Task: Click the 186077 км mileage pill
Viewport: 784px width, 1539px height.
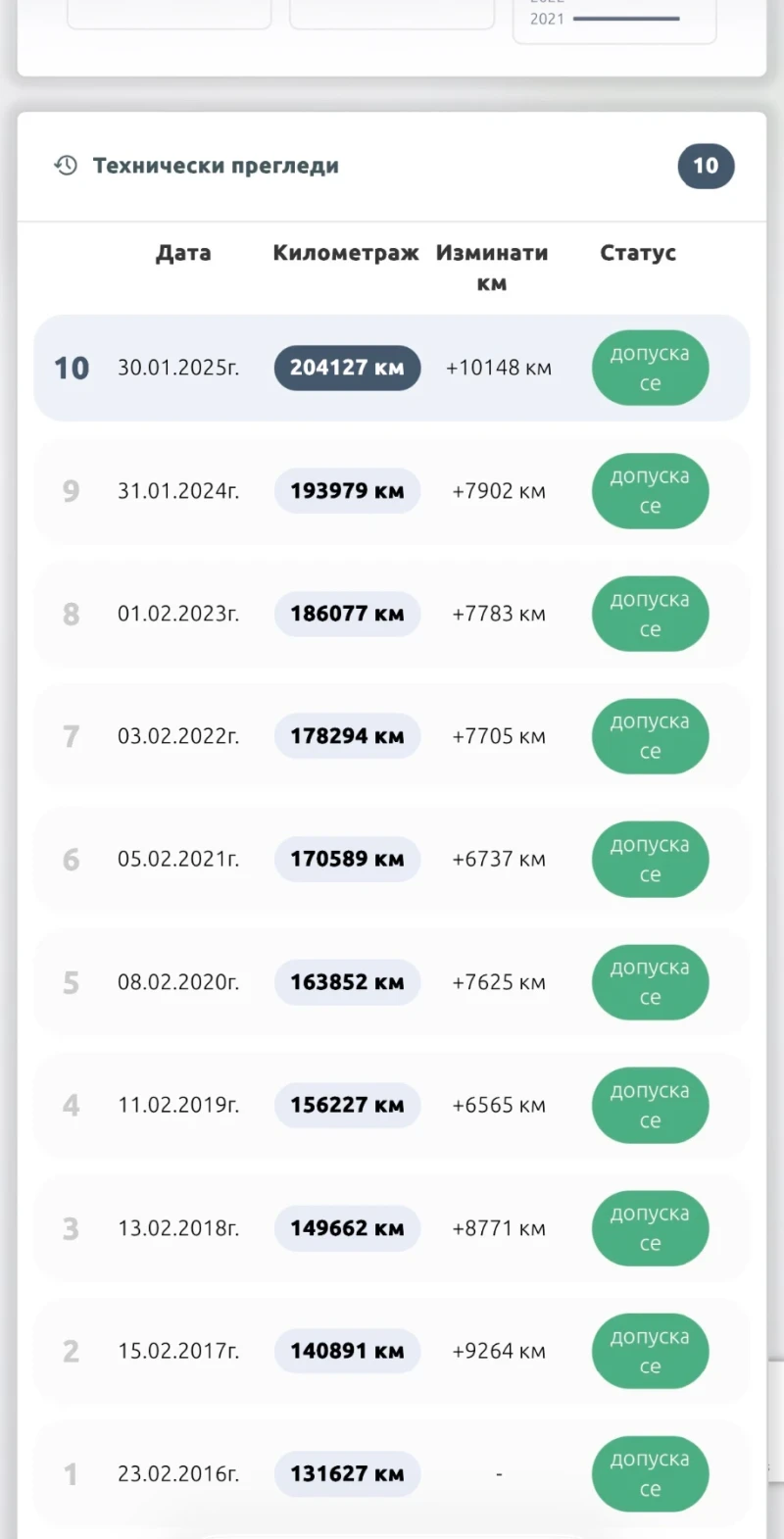Action: click(x=347, y=614)
